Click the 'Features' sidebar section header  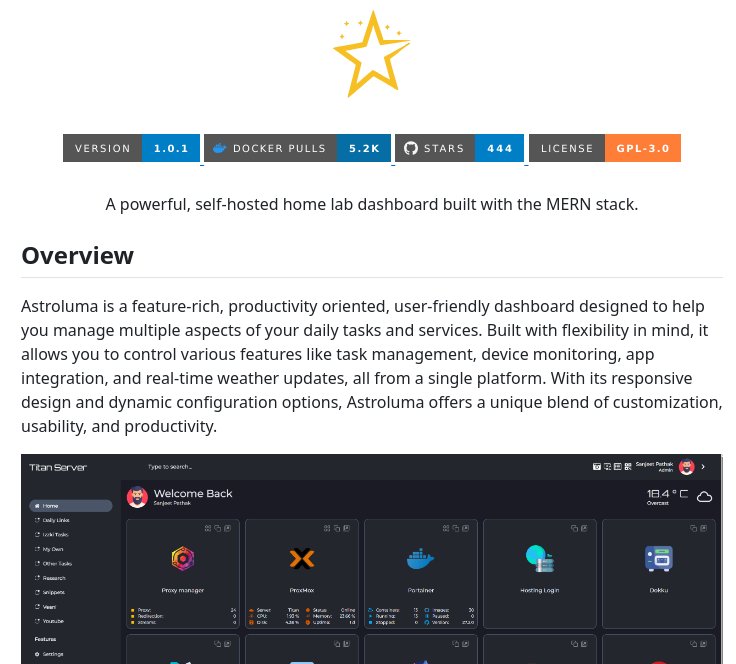[45, 639]
